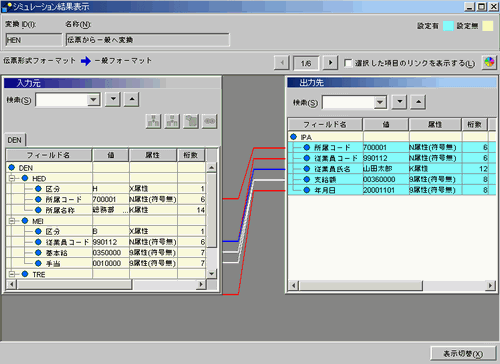Search downward in the input source panel
This screenshot has width=500, height=364.
coord(113,99)
